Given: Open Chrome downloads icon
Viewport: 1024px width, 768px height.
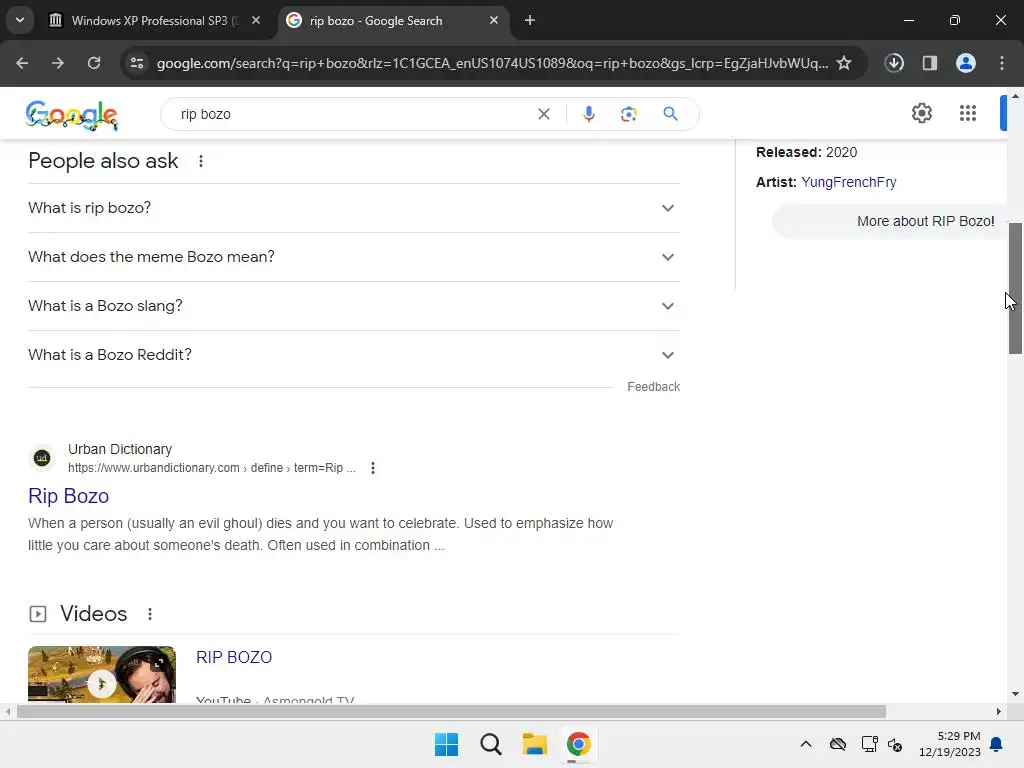Looking at the screenshot, I should [x=894, y=63].
